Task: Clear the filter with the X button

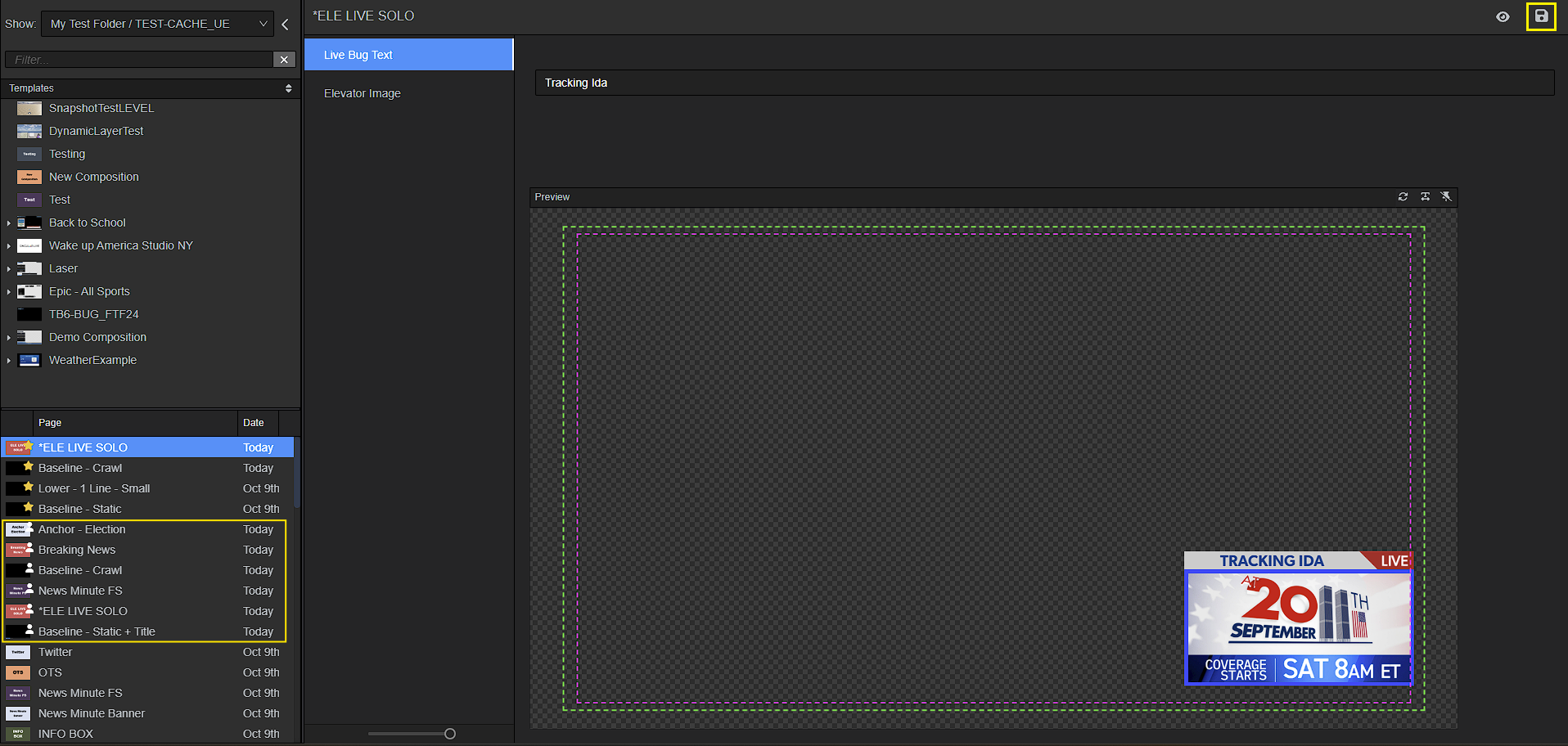Action: (284, 60)
